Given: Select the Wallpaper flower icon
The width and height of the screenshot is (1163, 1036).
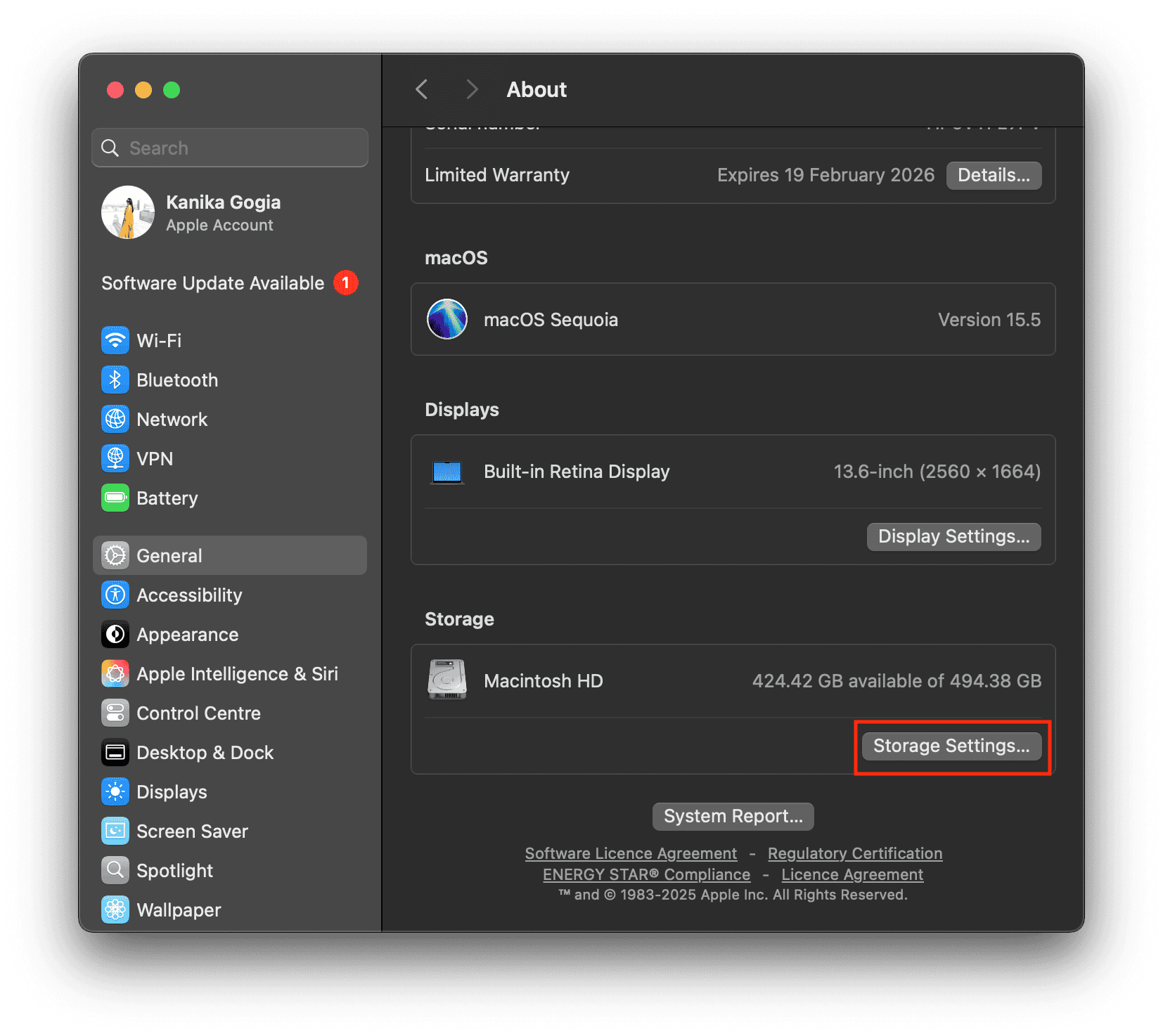Looking at the screenshot, I should point(115,909).
